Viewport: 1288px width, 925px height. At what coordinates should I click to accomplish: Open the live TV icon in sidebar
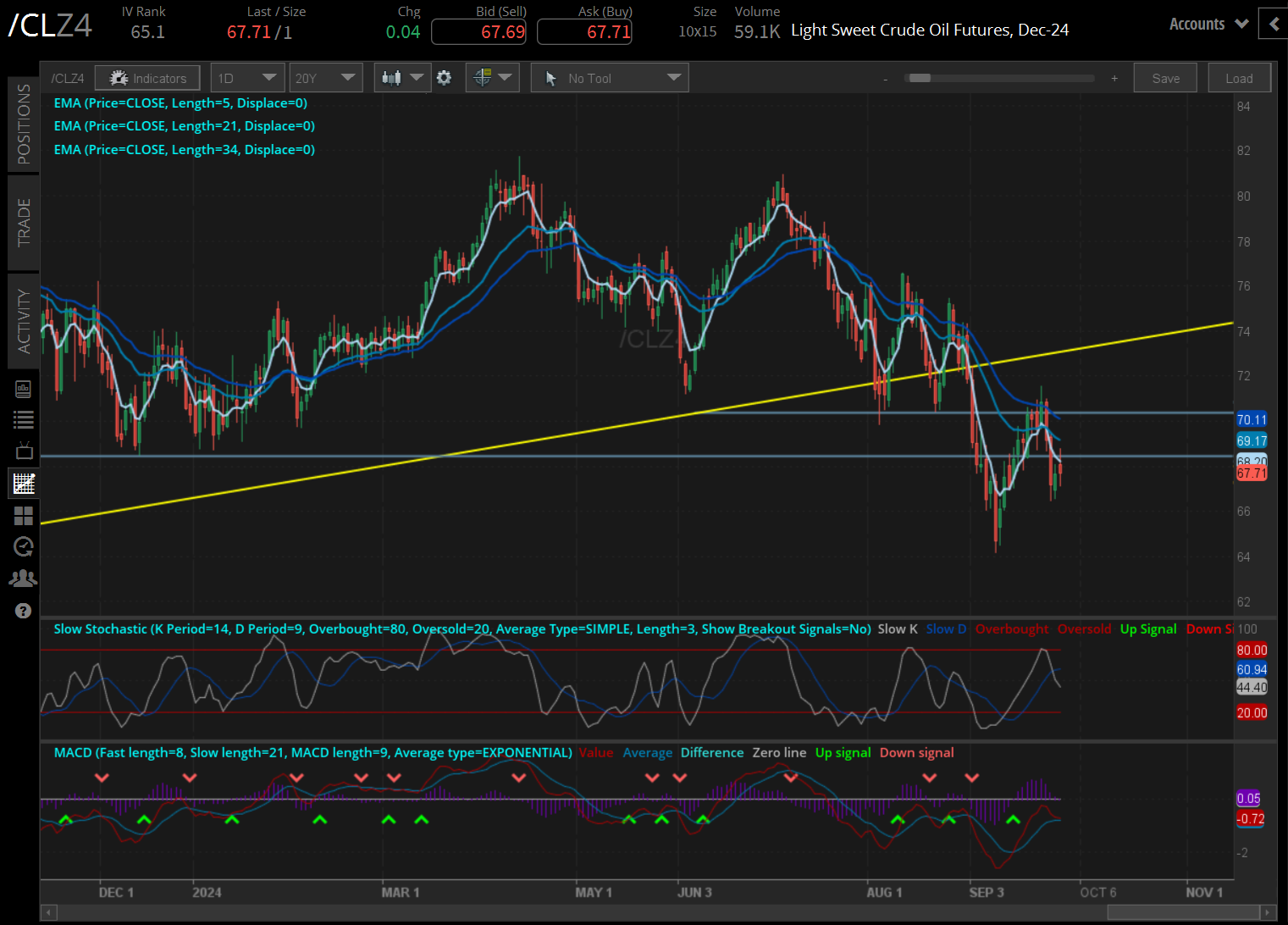(x=24, y=451)
